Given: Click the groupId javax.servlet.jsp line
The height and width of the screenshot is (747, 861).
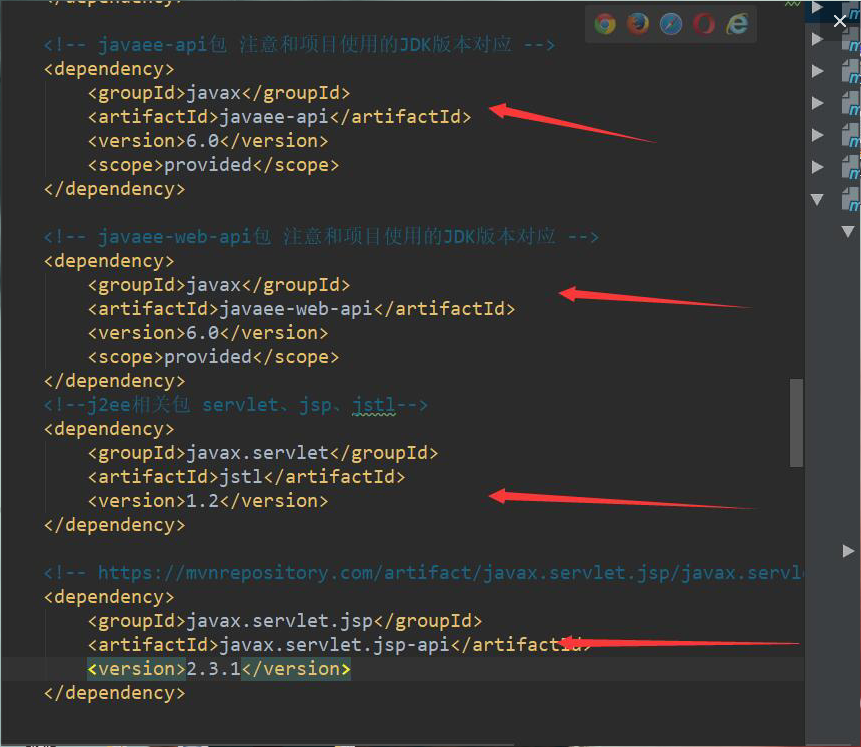Looking at the screenshot, I should click(x=285, y=621).
